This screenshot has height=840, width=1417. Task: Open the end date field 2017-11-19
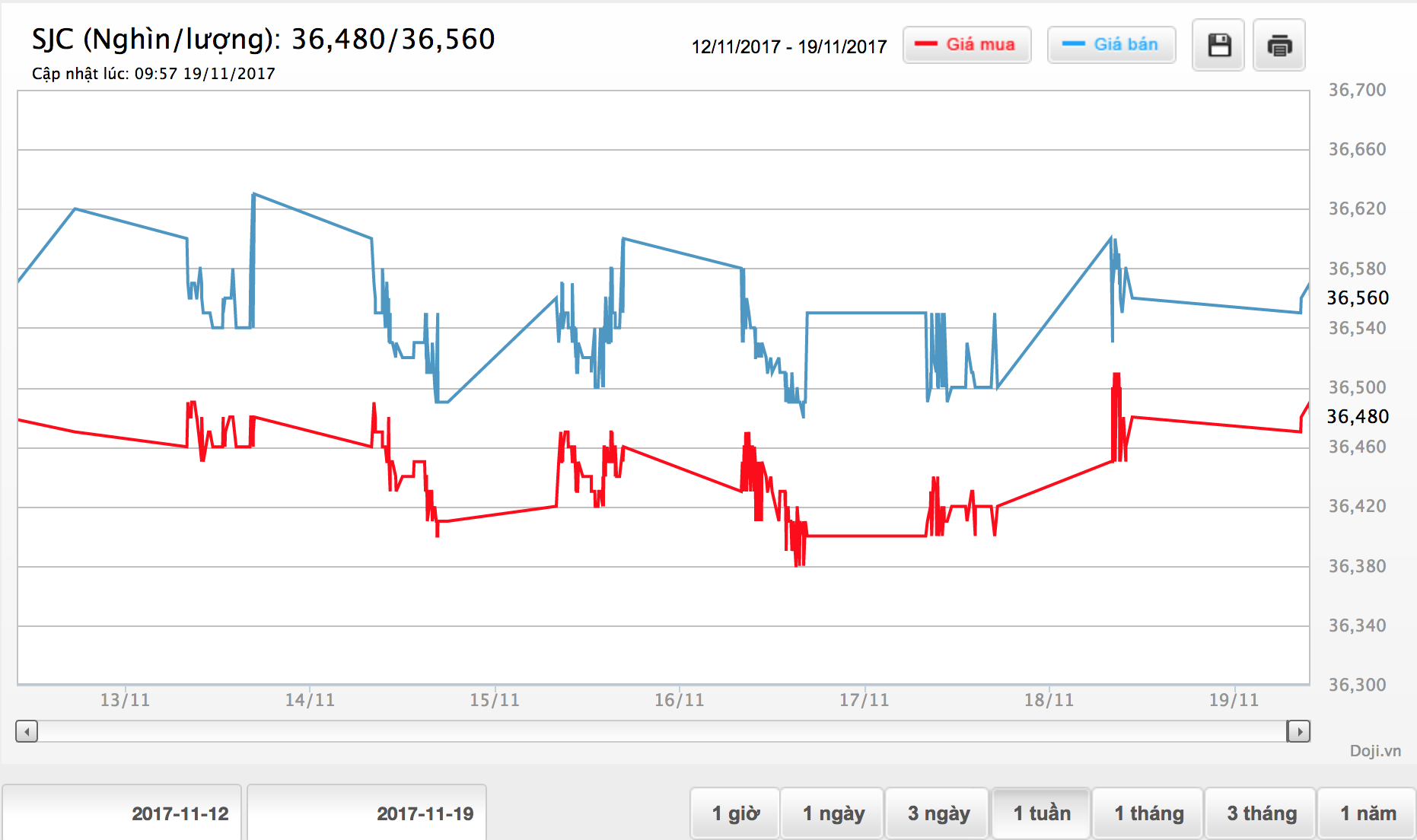pyautogui.click(x=367, y=813)
